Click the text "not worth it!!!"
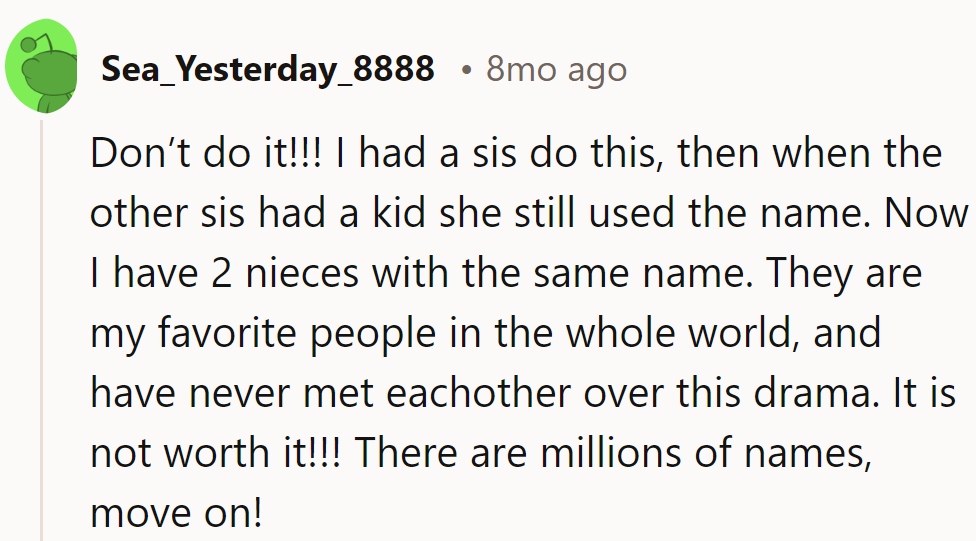Image resolution: width=976 pixels, height=541 pixels. point(214,454)
